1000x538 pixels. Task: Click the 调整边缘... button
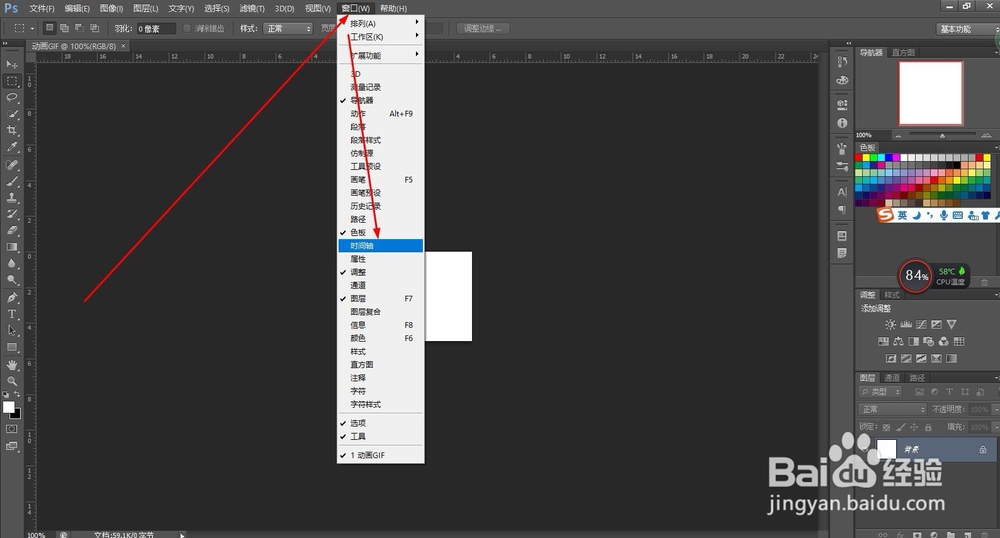coord(483,29)
